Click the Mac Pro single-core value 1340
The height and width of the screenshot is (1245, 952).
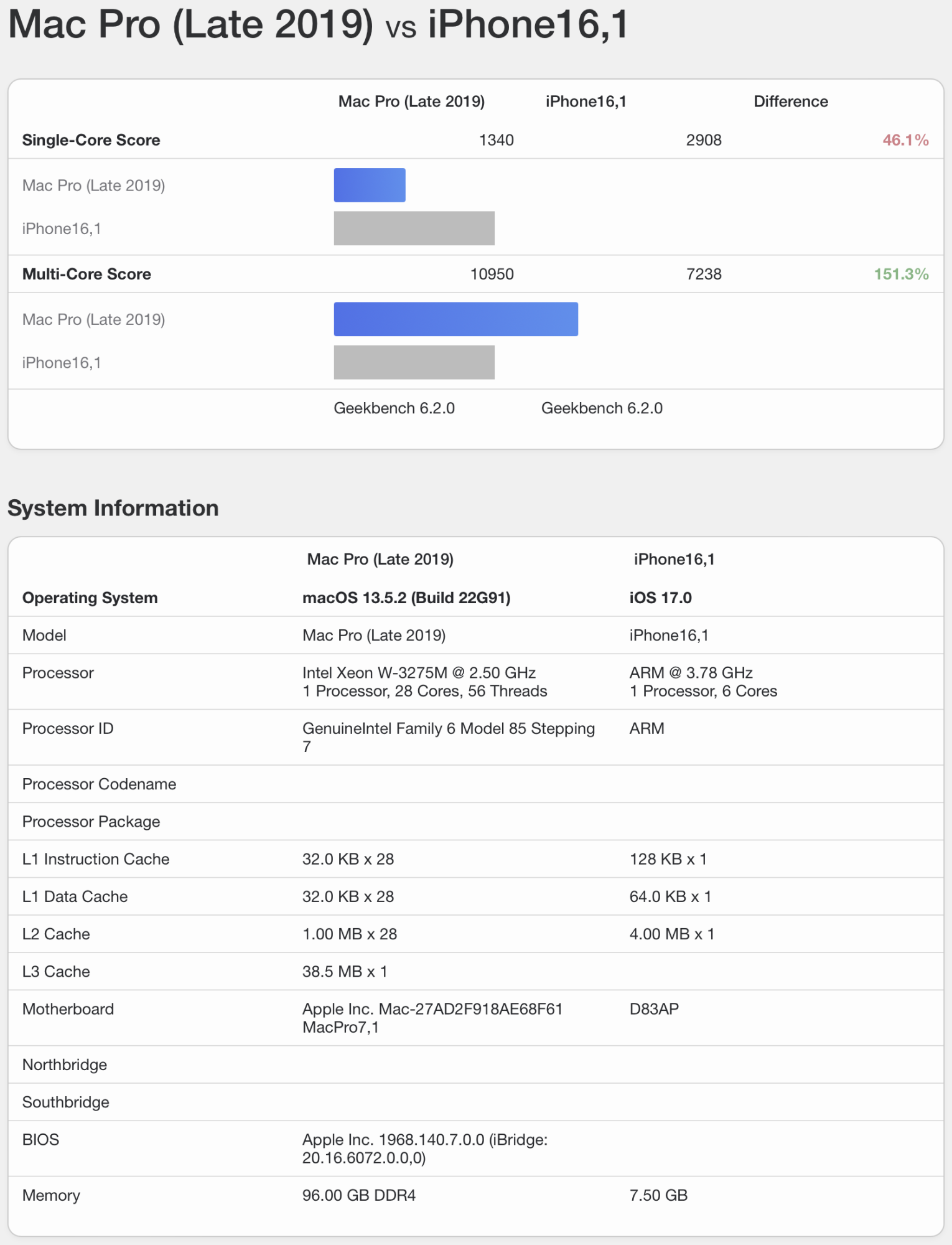(x=496, y=140)
